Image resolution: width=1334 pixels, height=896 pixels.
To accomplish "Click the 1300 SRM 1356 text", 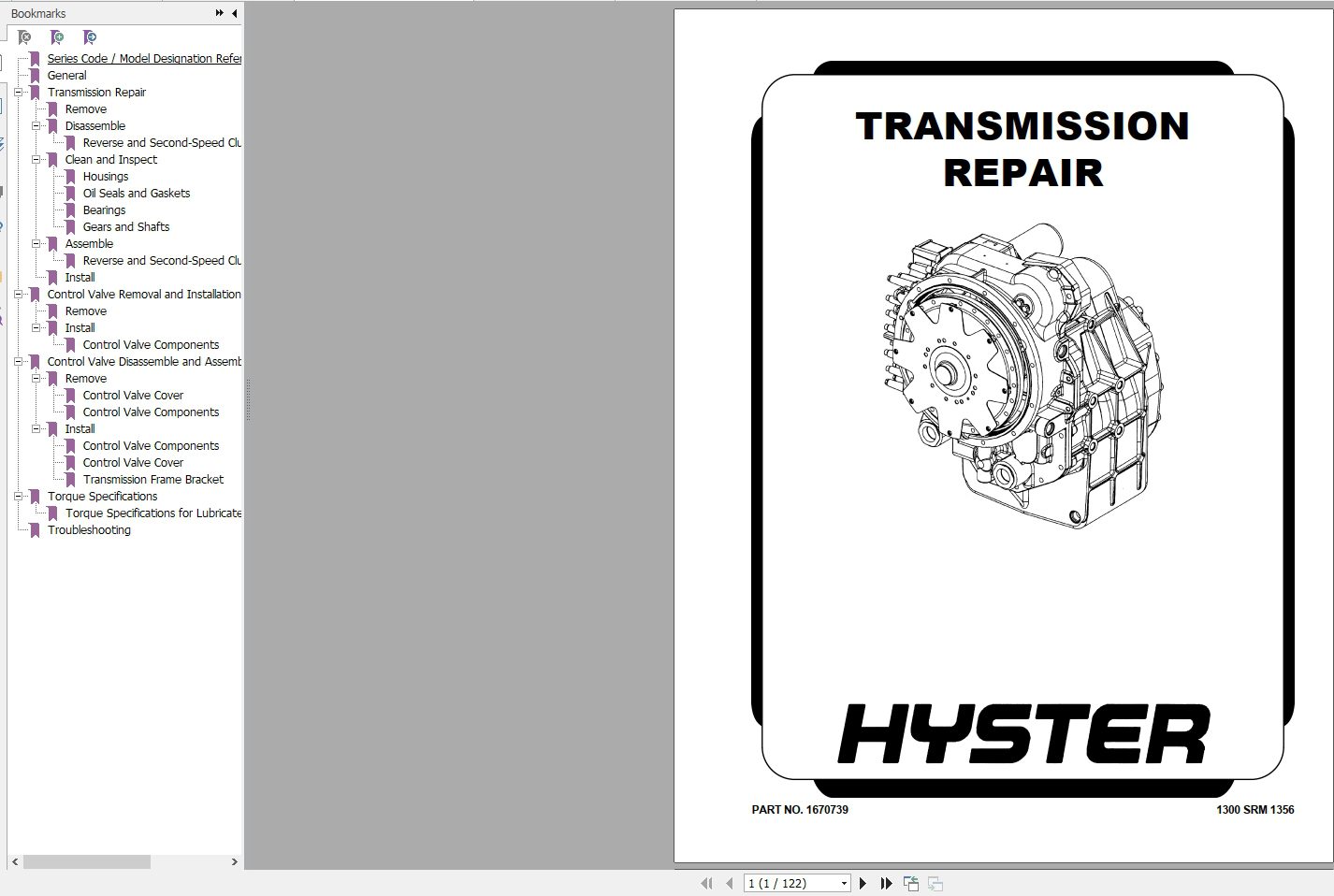I will 1254,810.
